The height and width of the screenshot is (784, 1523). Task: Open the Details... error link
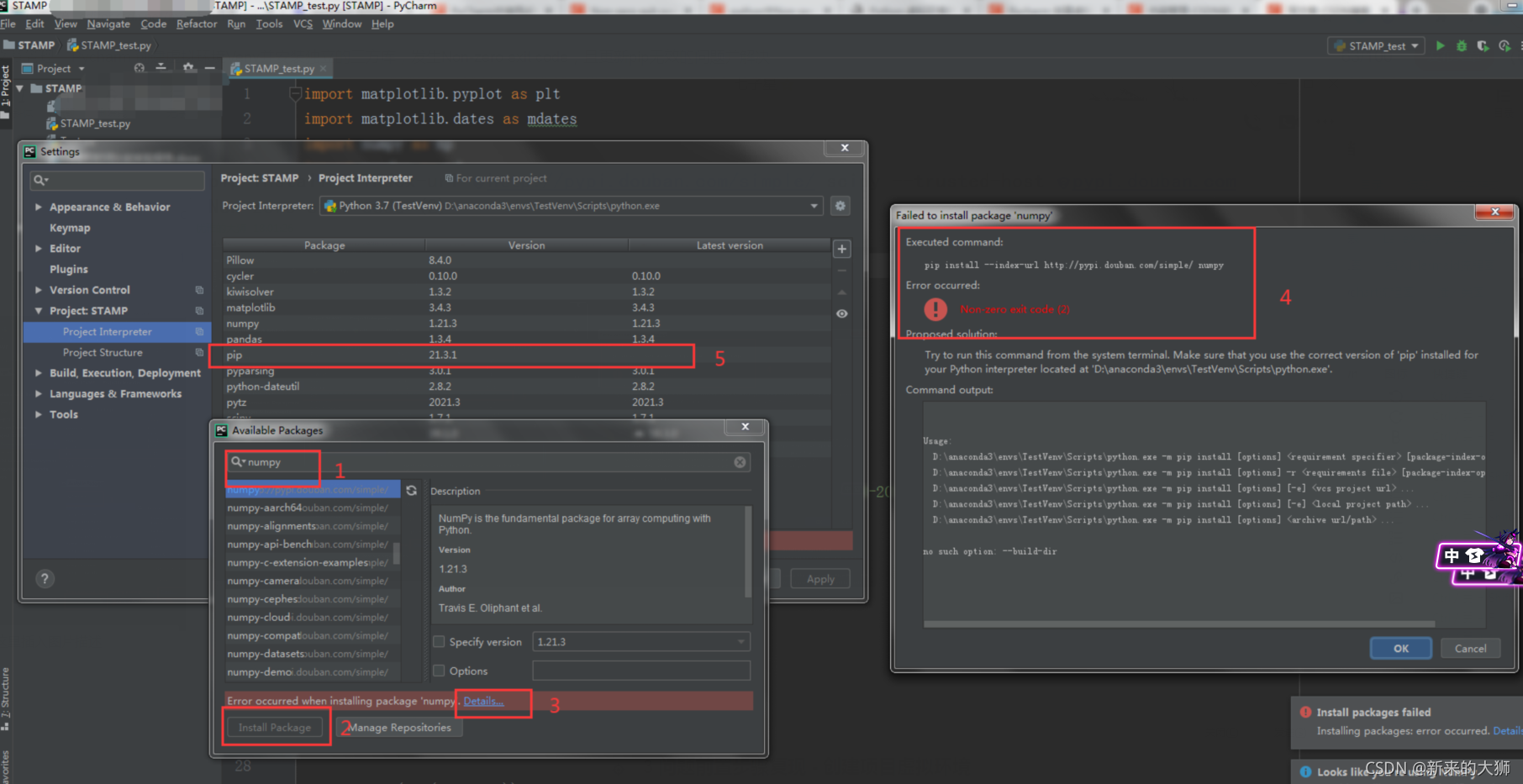pos(483,701)
